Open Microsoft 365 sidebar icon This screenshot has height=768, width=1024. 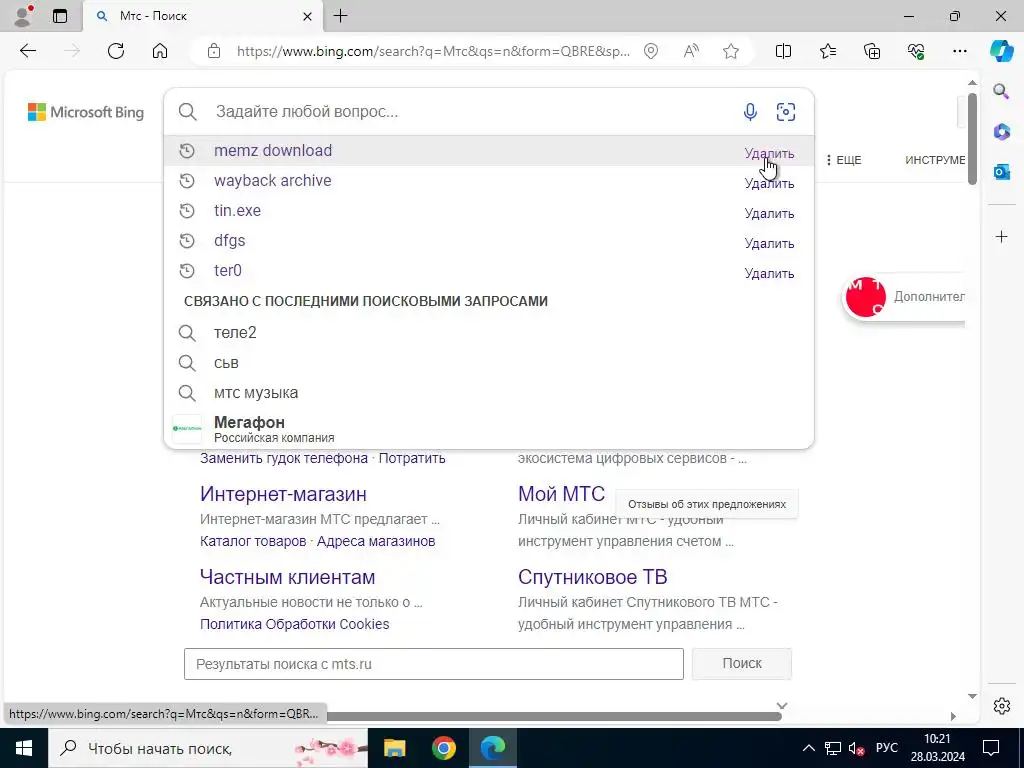click(1001, 131)
